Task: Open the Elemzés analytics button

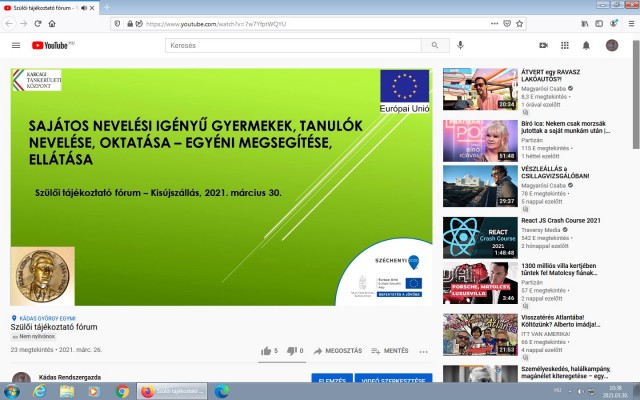Action: coord(332,378)
